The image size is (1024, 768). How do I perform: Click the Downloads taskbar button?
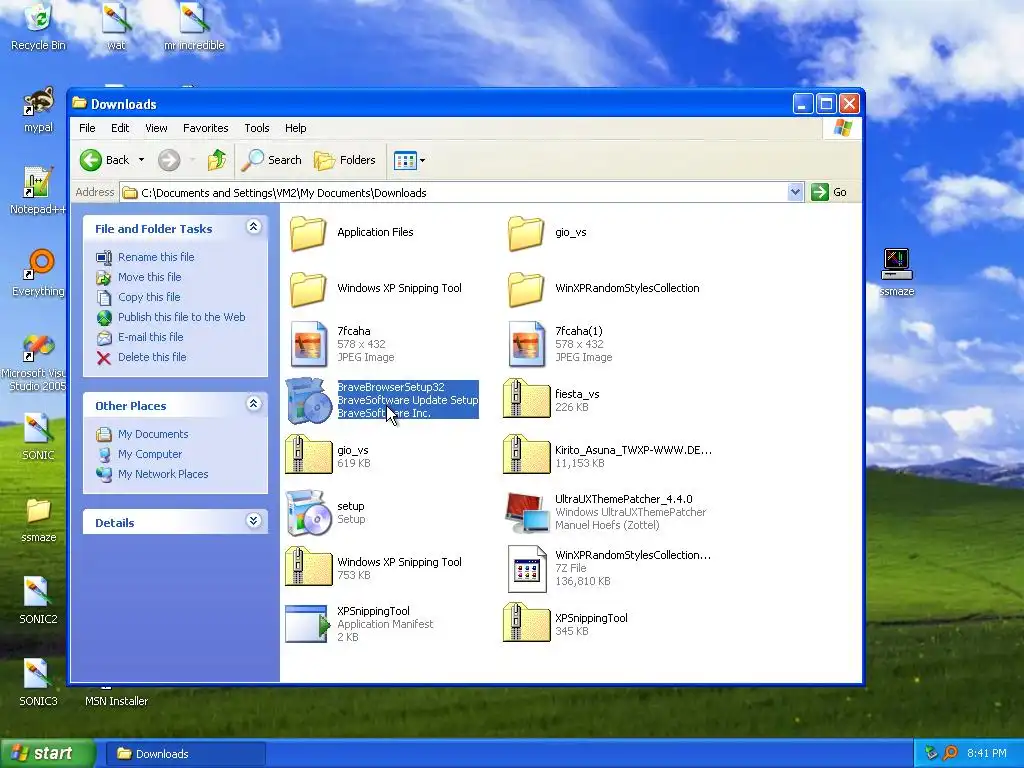[186, 754]
